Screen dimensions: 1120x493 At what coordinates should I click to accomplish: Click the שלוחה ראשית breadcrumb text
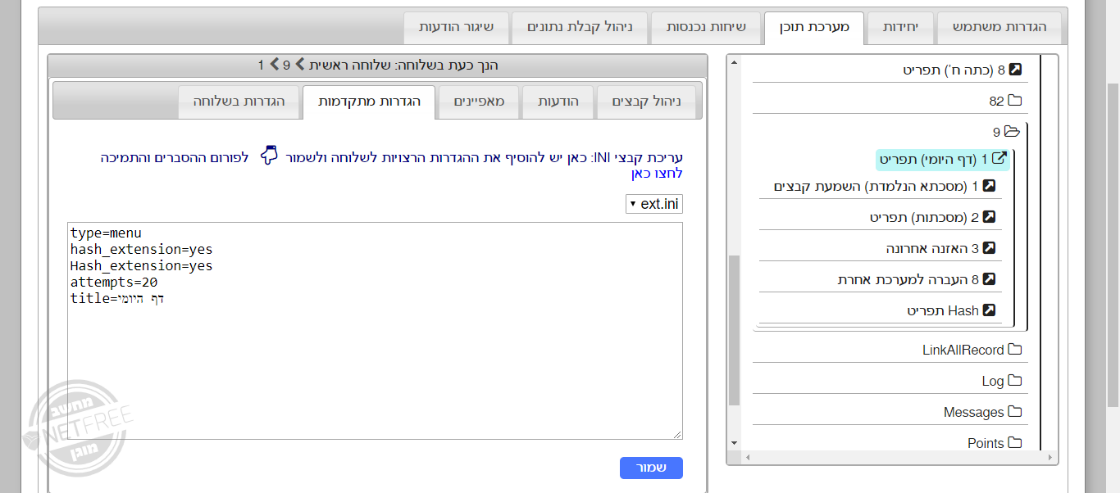click(349, 65)
